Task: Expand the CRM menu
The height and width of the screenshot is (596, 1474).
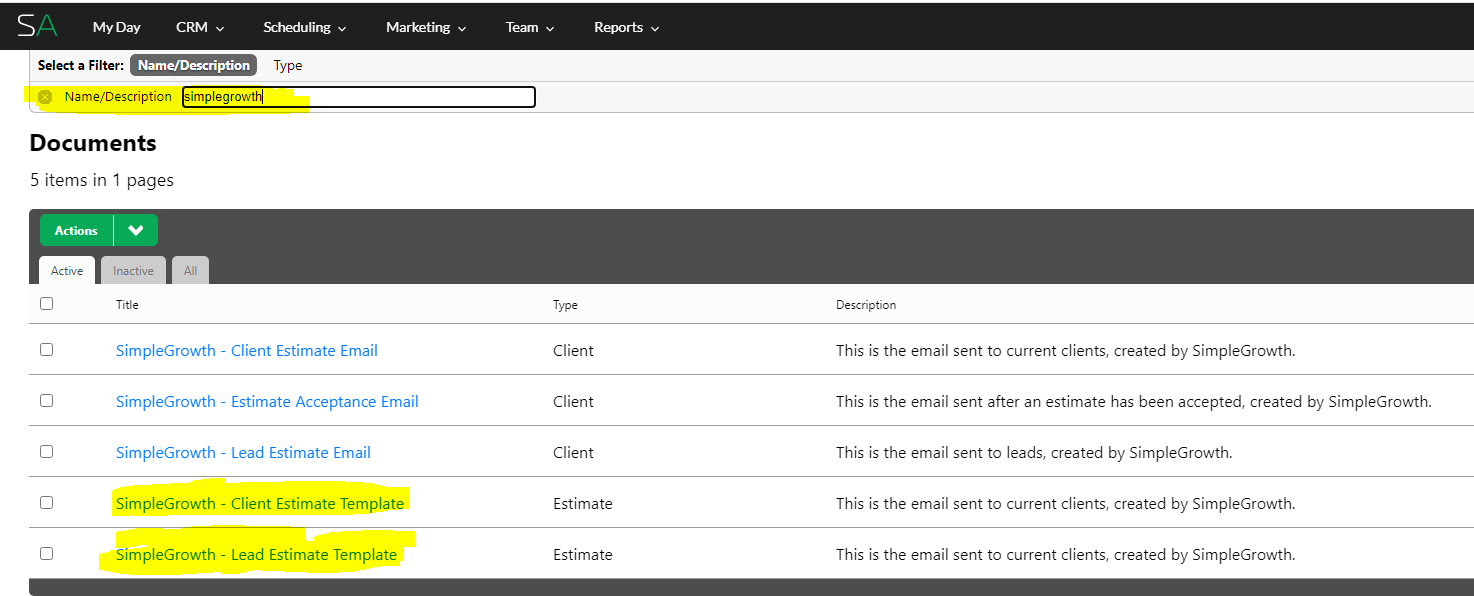Action: [200, 27]
